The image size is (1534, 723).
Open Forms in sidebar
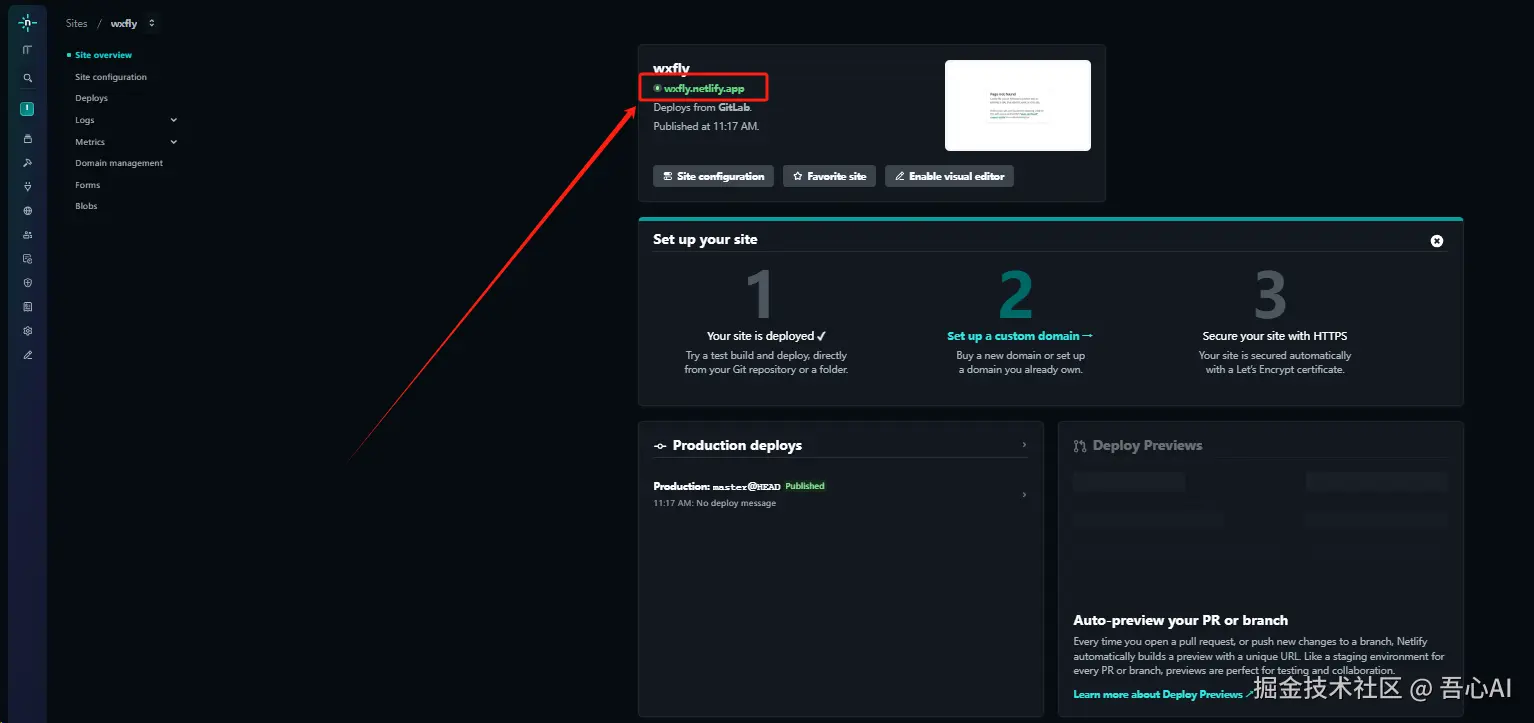[x=88, y=185]
